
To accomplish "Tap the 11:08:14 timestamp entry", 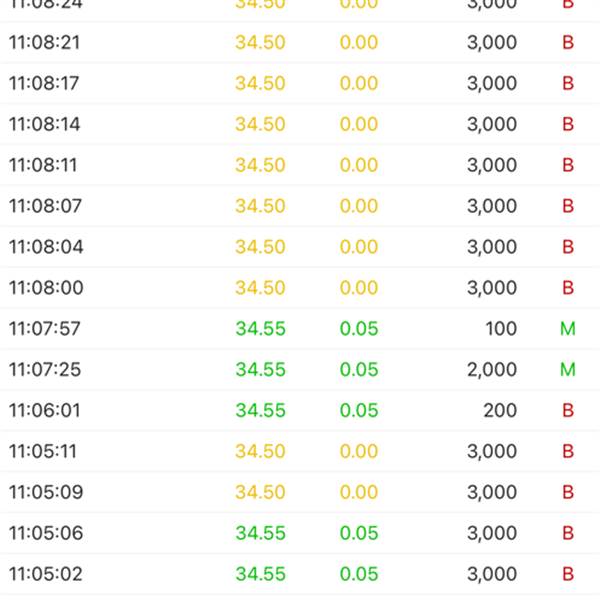I will (x=45, y=125).
